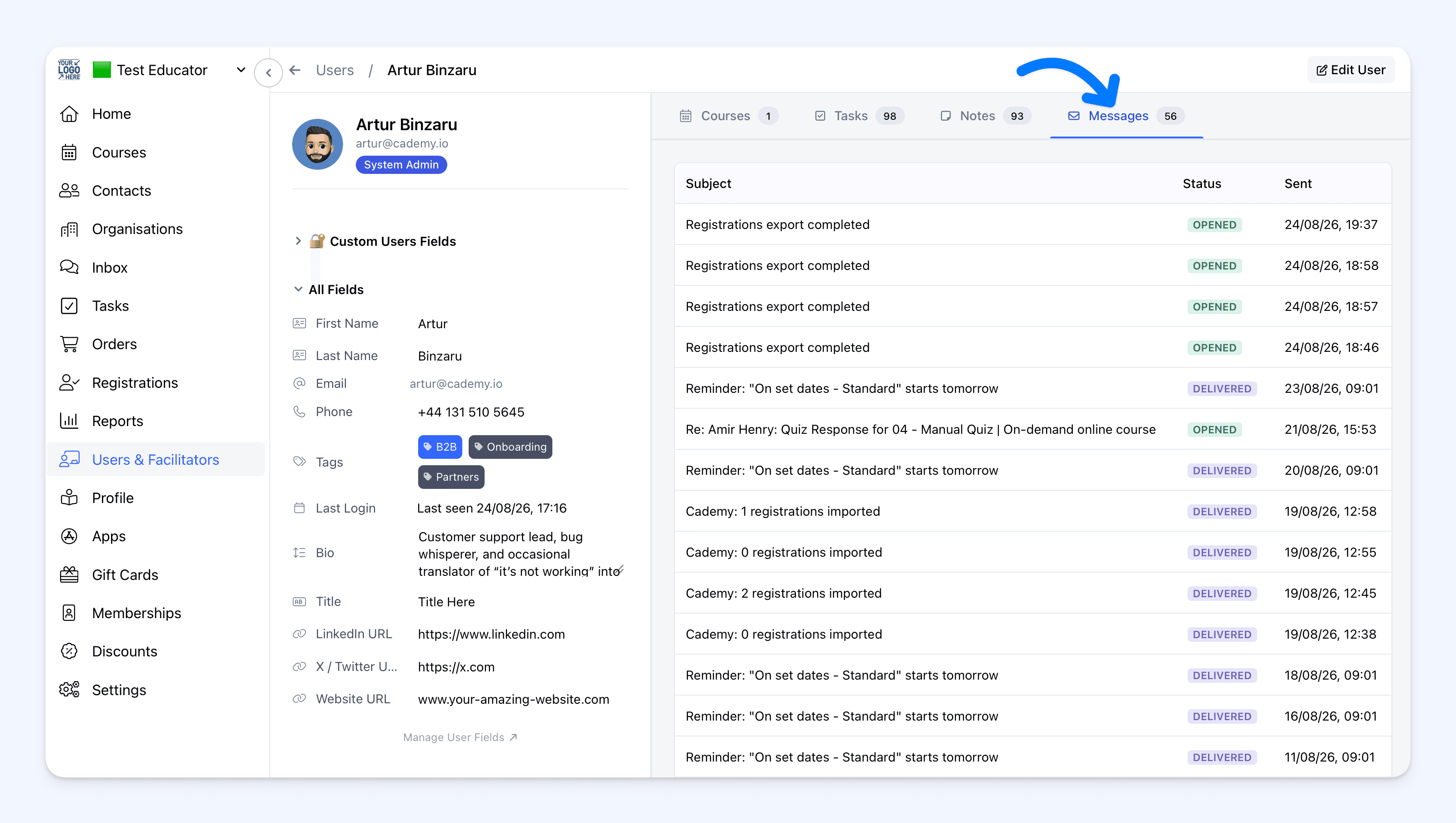
Task: Click the Subject column header
Action: click(x=708, y=183)
